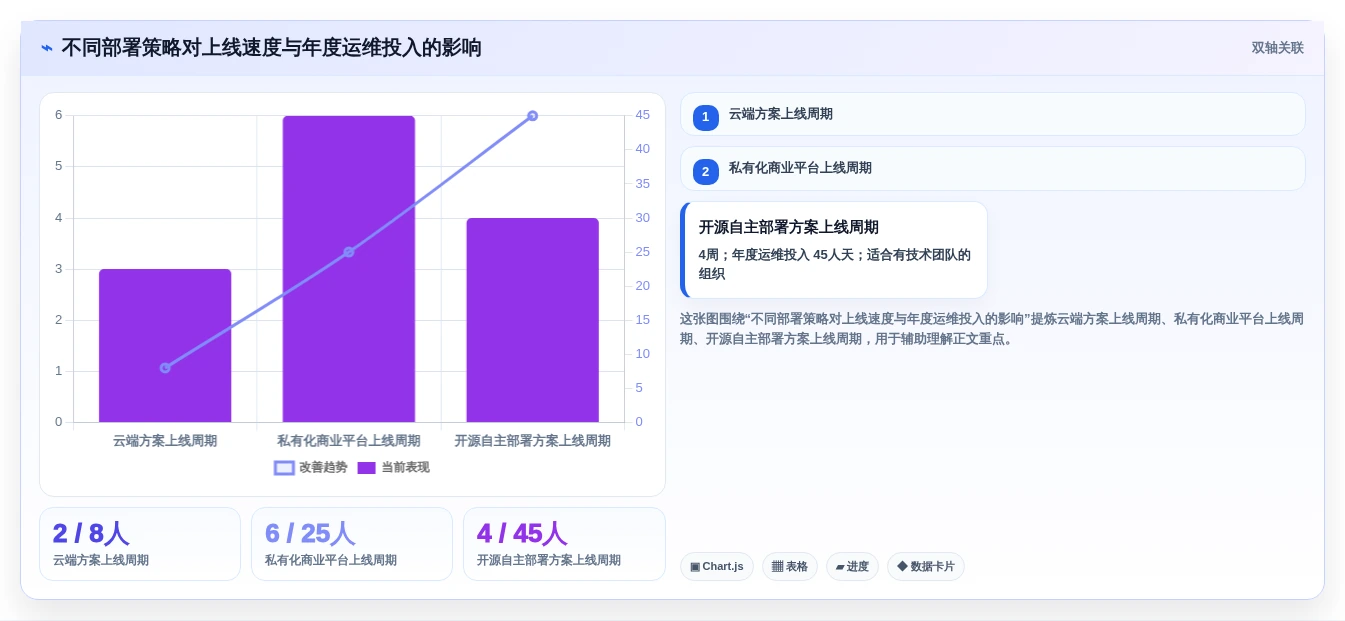Click the 私有化商业平台上线周期 x-axis label
1345x621 pixels.
tap(349, 441)
